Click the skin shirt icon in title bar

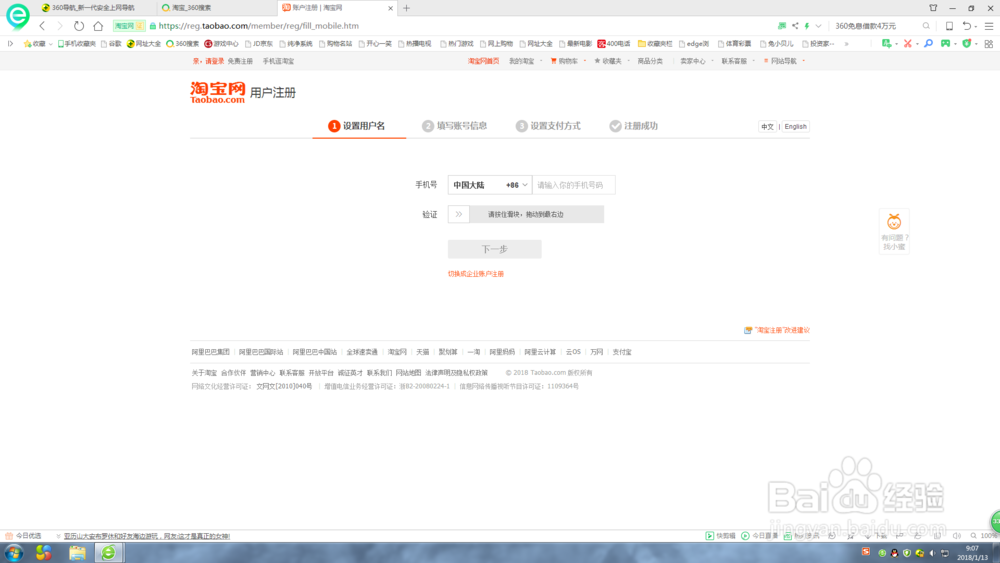[933, 8]
